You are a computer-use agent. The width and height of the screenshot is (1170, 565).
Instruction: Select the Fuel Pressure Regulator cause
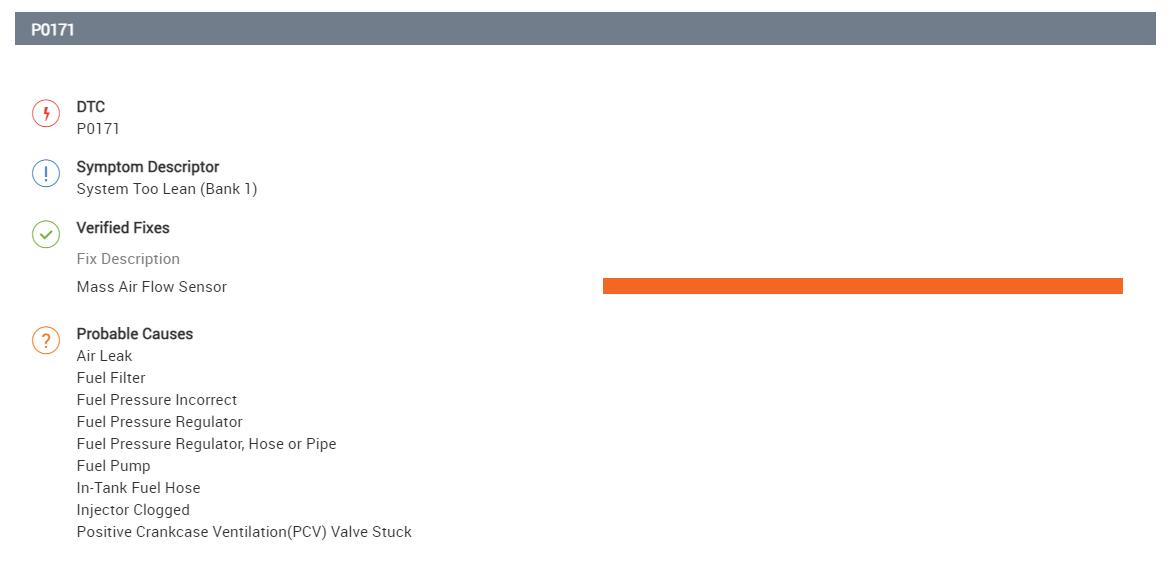click(160, 422)
